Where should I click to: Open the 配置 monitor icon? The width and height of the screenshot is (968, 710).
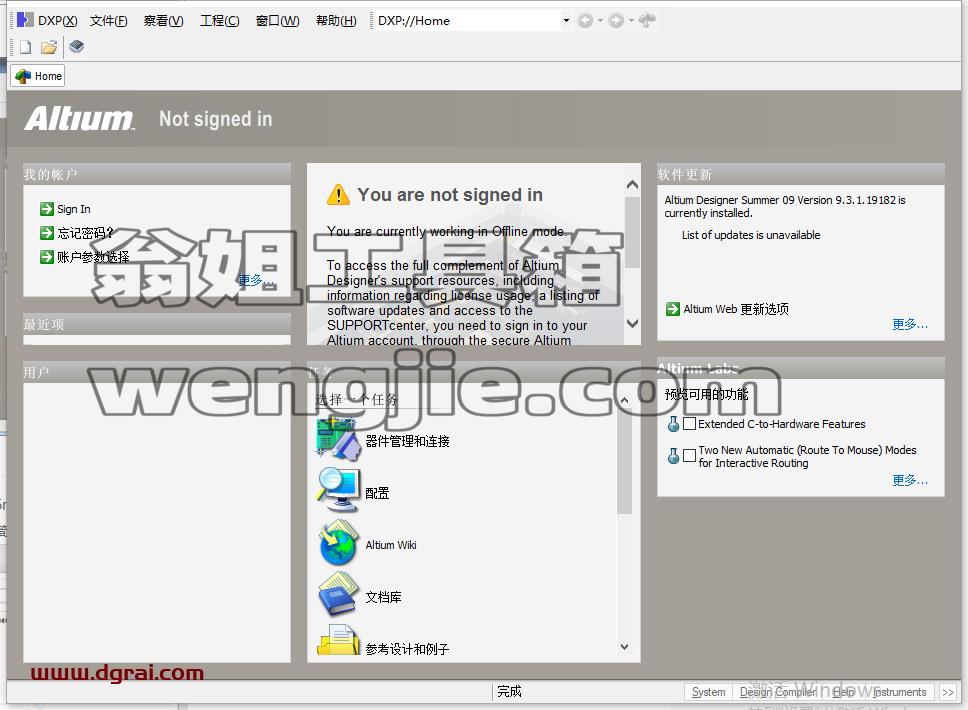339,490
